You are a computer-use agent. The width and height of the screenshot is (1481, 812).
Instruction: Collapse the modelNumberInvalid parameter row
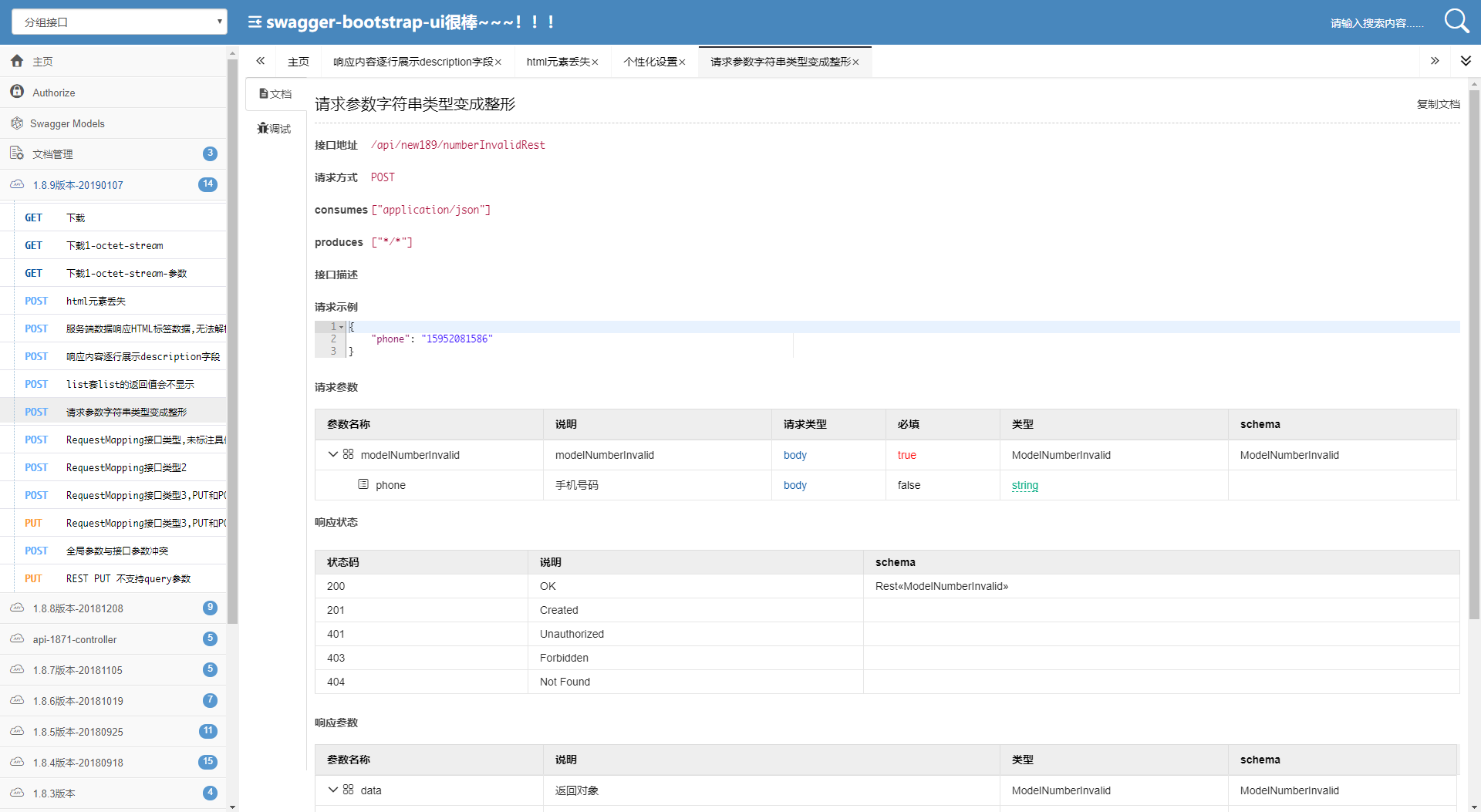[x=333, y=454]
